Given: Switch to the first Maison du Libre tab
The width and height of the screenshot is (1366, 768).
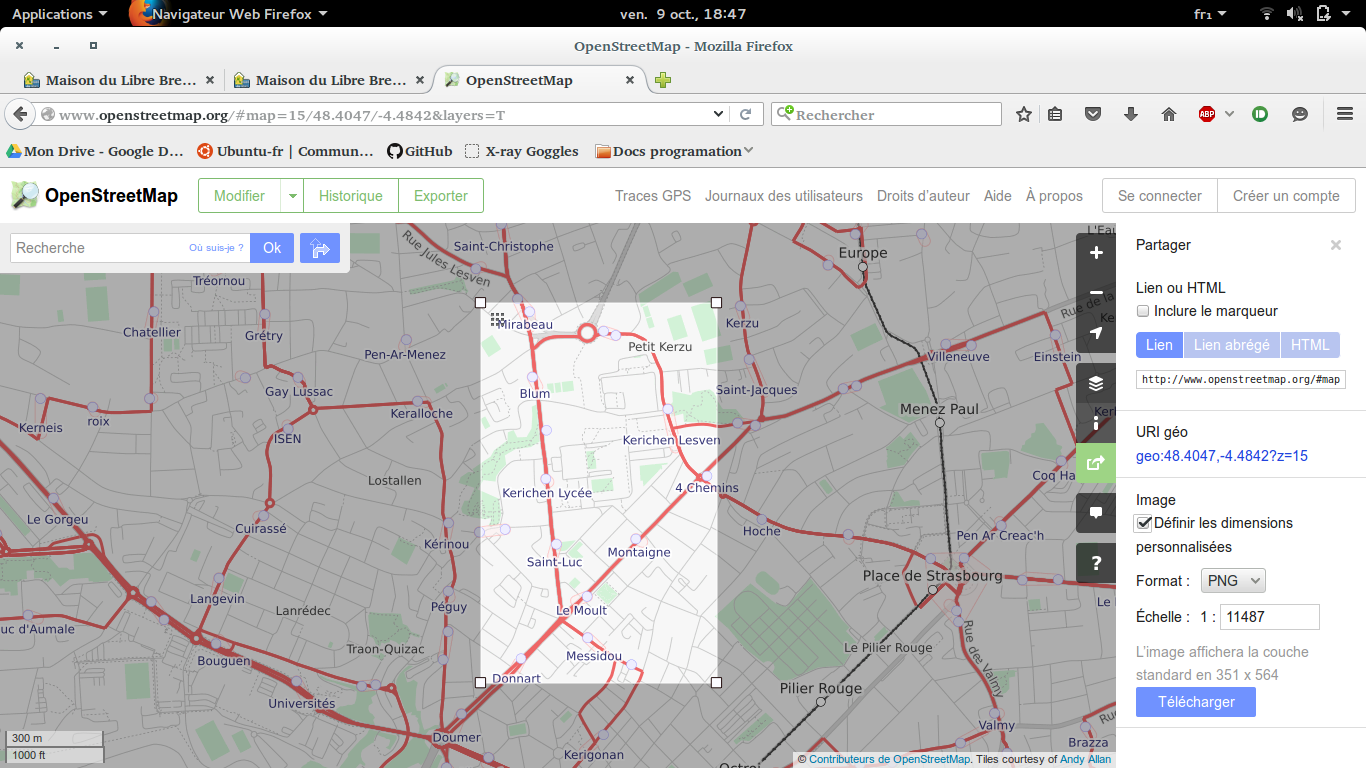Looking at the screenshot, I should [x=117, y=81].
